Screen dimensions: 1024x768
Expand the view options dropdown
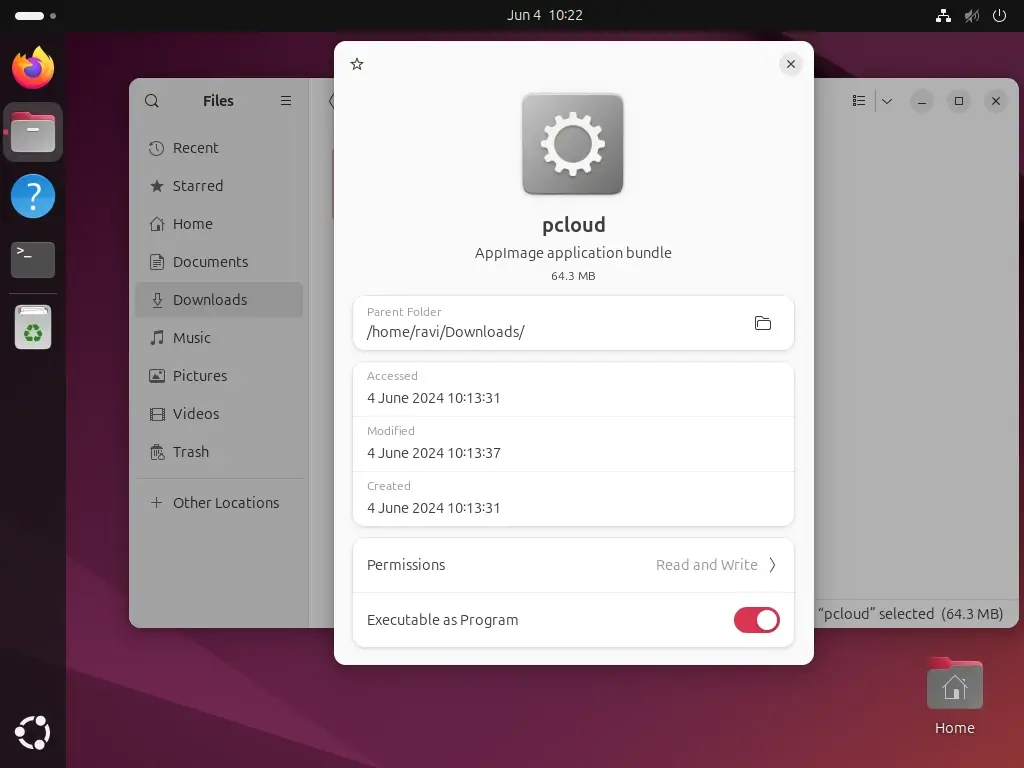pos(886,101)
